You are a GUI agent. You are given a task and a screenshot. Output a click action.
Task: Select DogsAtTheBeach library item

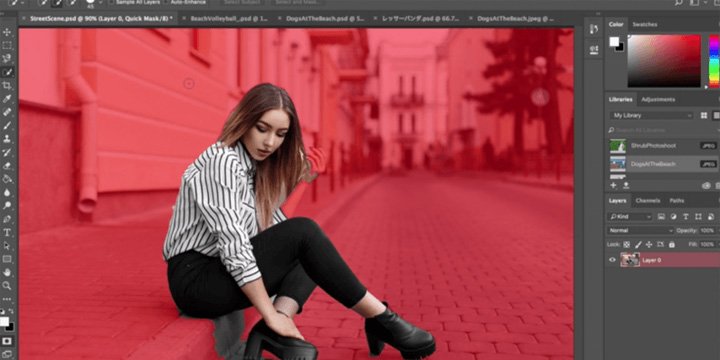point(663,163)
